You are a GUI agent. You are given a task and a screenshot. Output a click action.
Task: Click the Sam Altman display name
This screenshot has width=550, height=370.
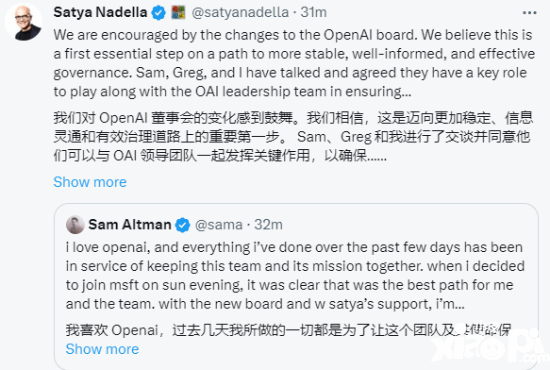pyautogui.click(x=130, y=224)
